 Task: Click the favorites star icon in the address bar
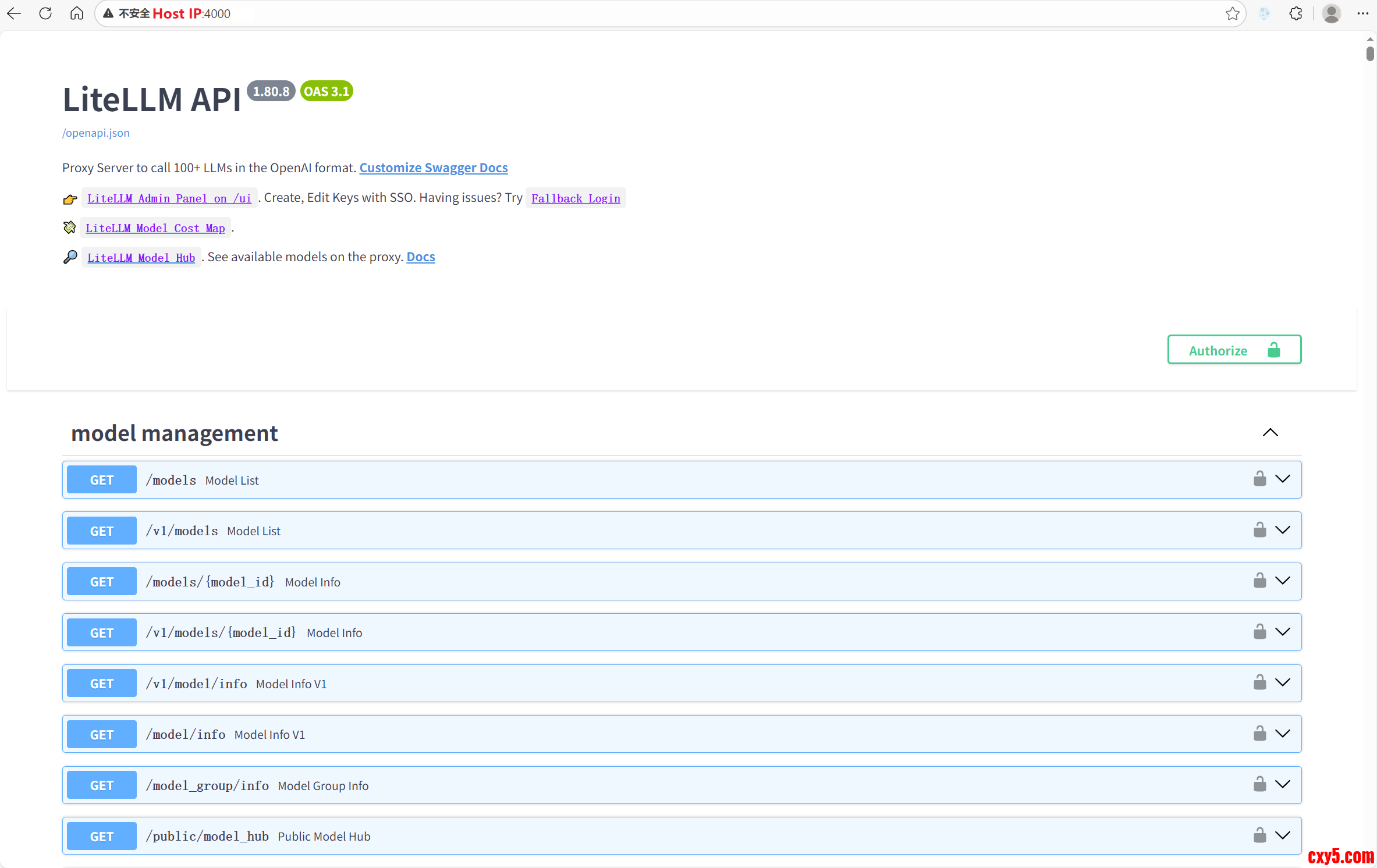point(1232,13)
